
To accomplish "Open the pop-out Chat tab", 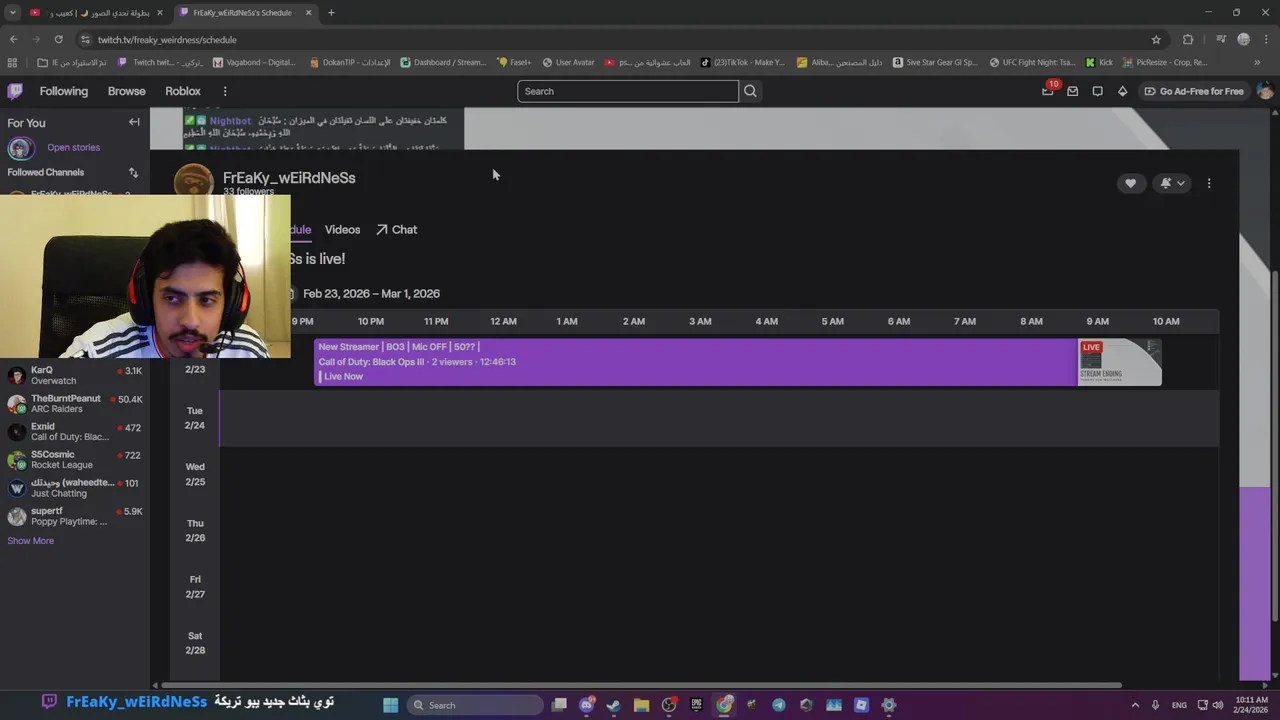I will [396, 230].
